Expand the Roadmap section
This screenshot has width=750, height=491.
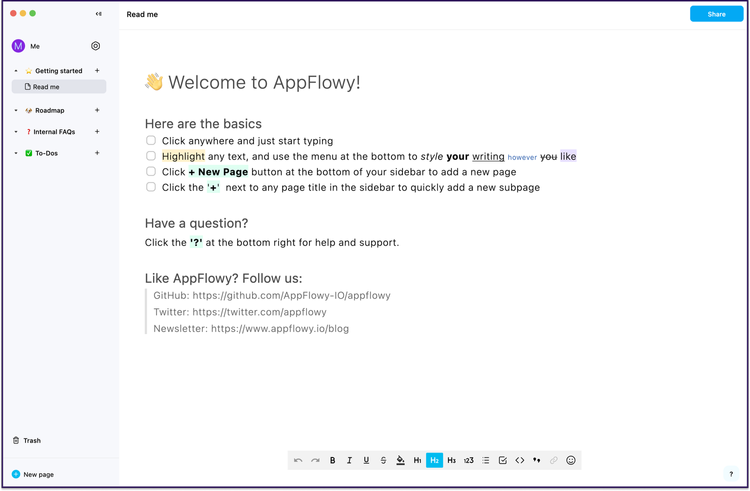[x=16, y=110]
